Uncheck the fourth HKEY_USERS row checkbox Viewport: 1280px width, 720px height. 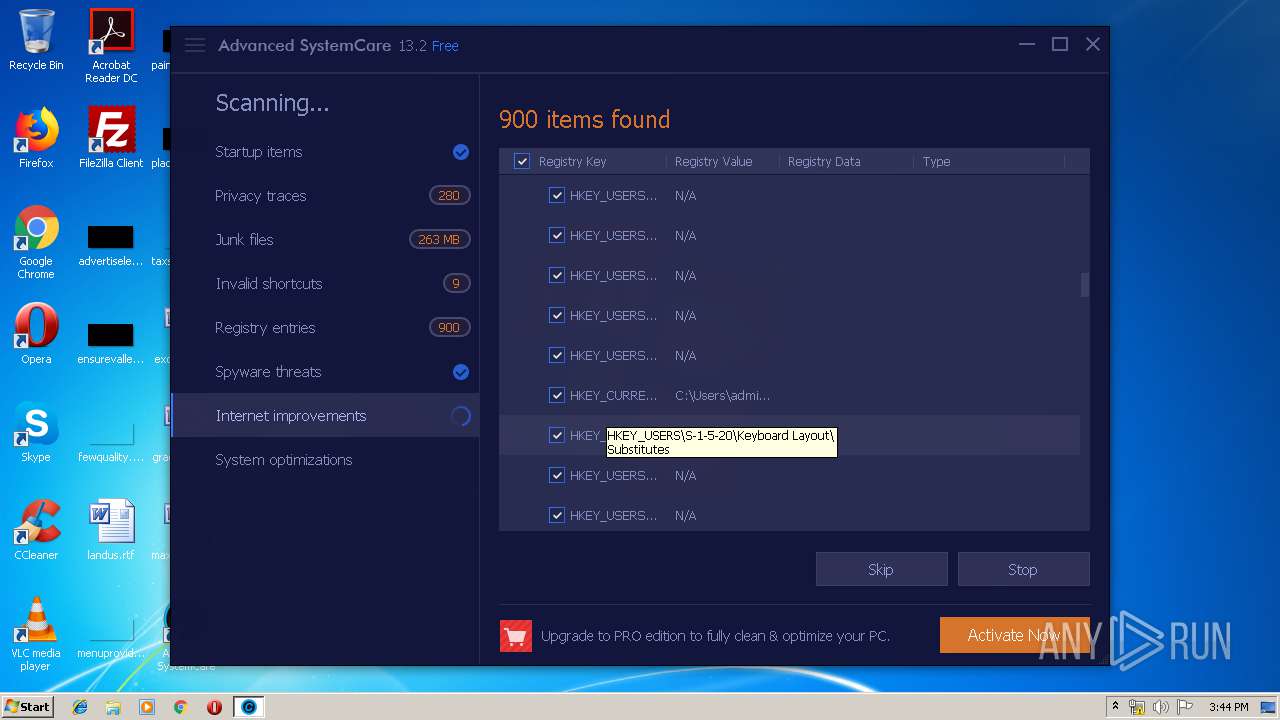click(x=557, y=316)
